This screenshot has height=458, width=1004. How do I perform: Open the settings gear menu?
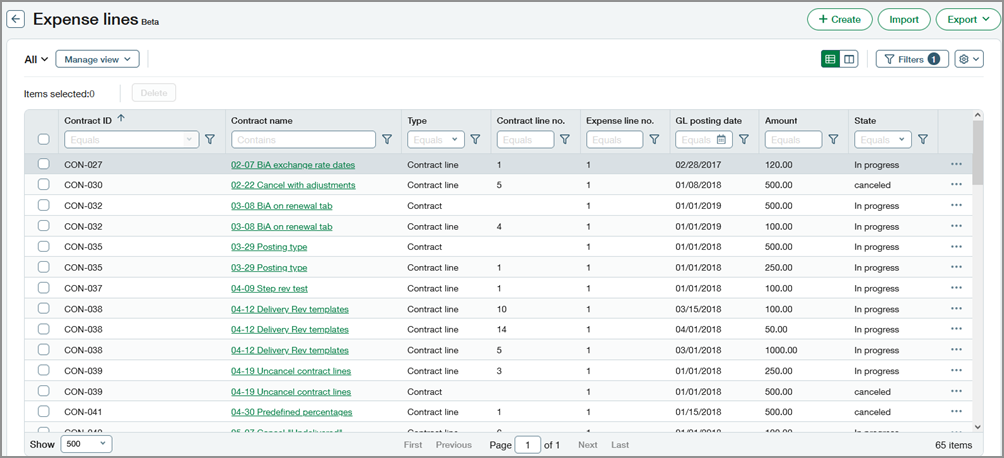point(968,60)
